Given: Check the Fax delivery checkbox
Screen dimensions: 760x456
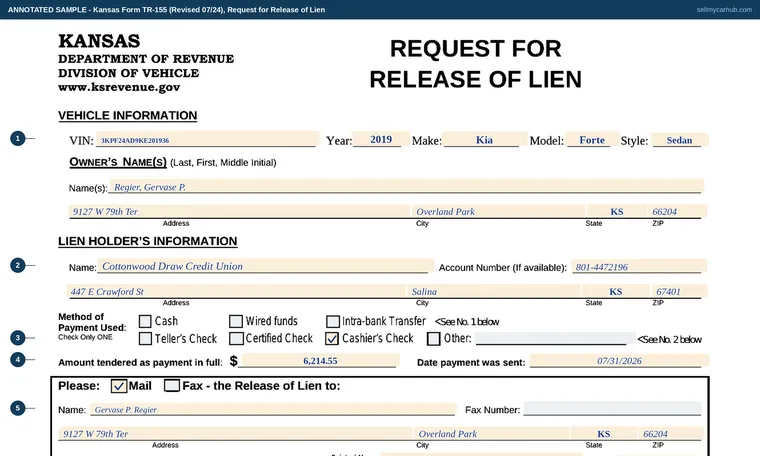Looking at the screenshot, I should point(172,386).
